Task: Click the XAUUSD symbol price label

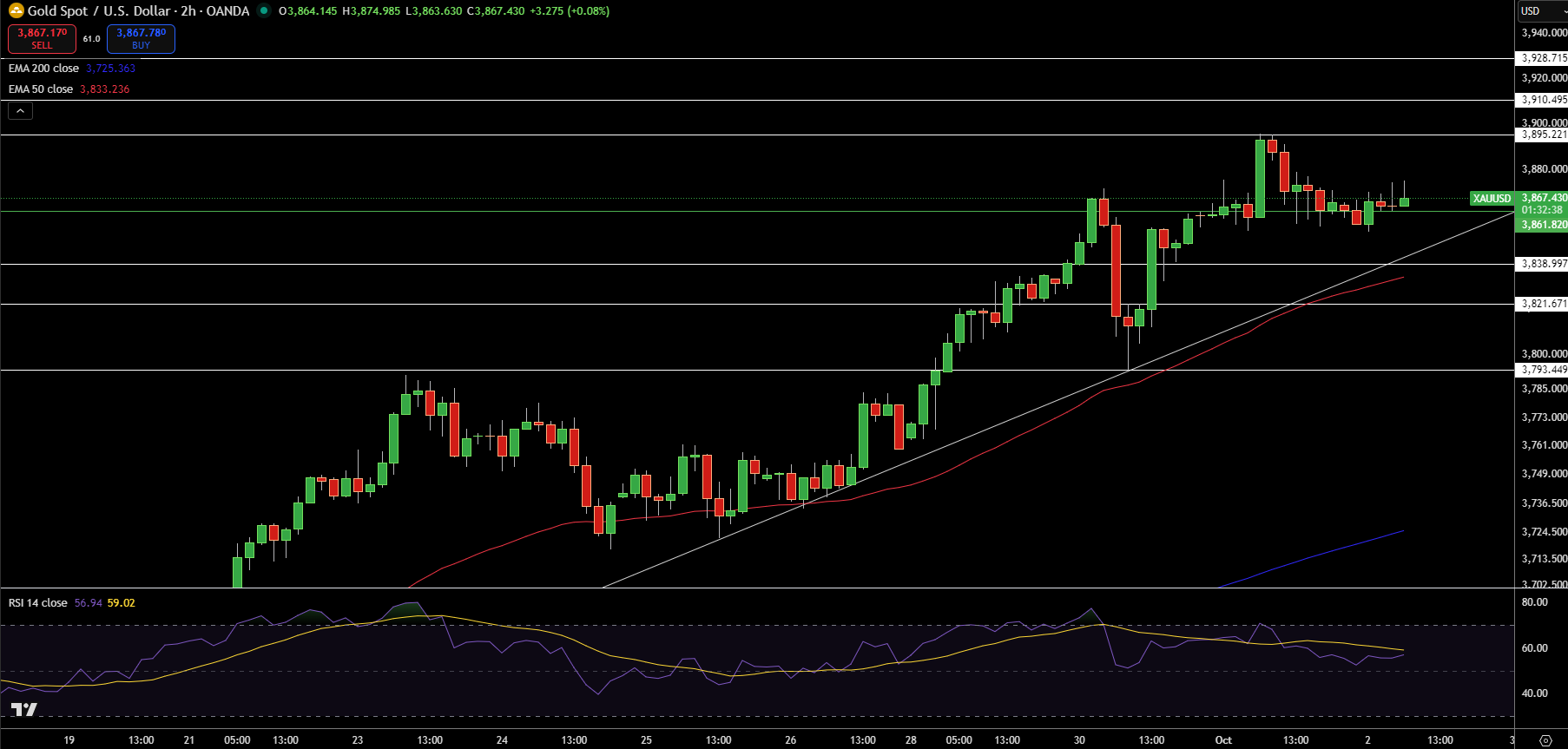Action: 1492,199
